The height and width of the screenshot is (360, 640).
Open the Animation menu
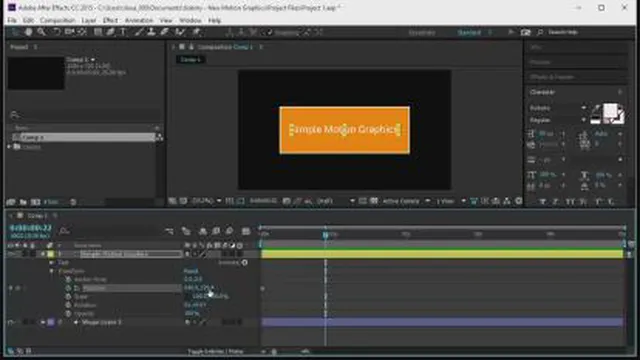coord(139,20)
